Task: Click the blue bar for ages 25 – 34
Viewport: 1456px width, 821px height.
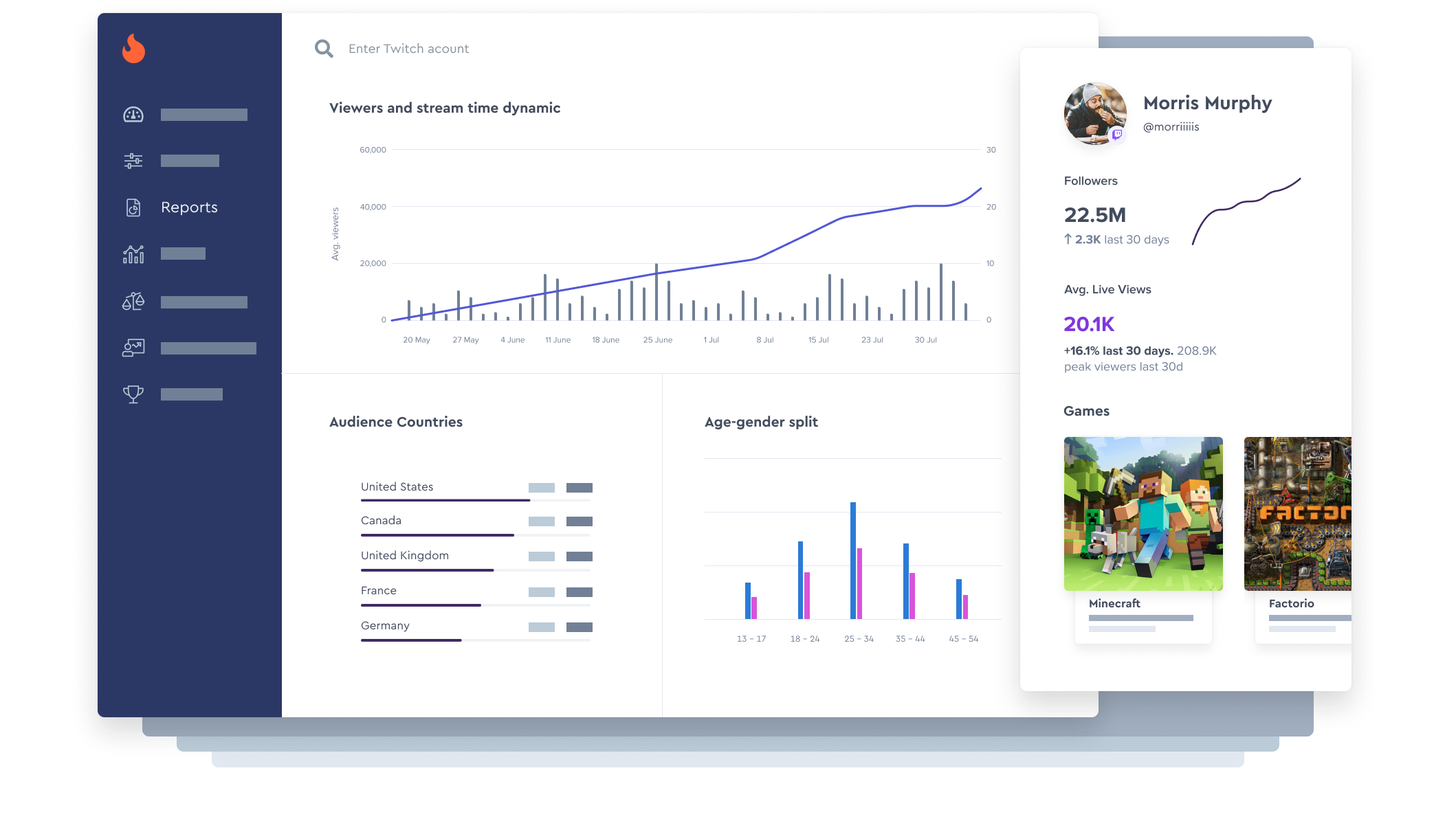Action: pos(852,561)
